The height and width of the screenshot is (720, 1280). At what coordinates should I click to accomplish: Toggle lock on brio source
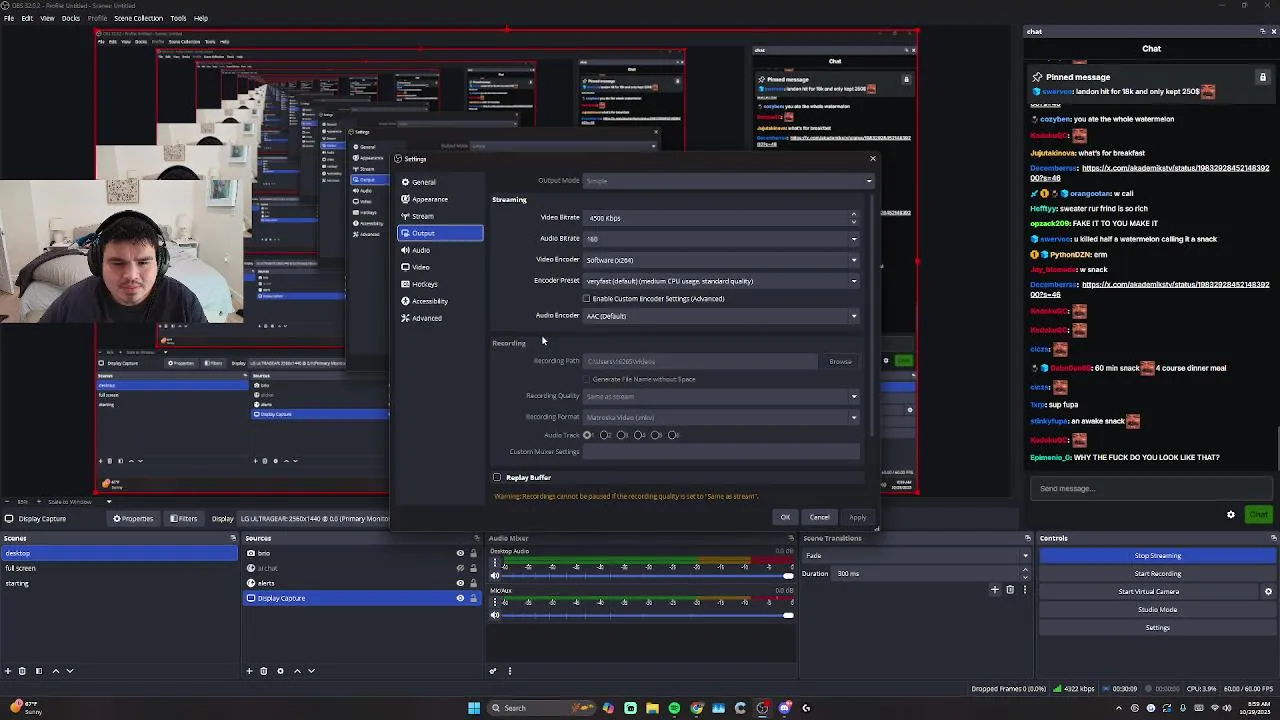474,553
